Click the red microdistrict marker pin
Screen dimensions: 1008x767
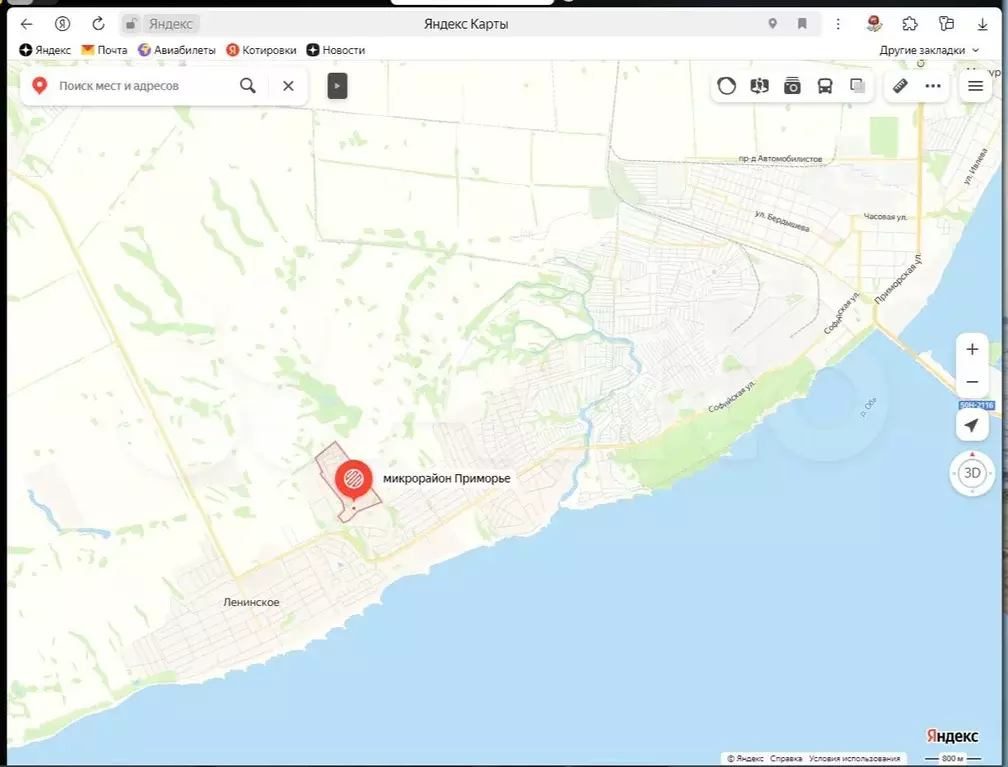click(x=354, y=480)
